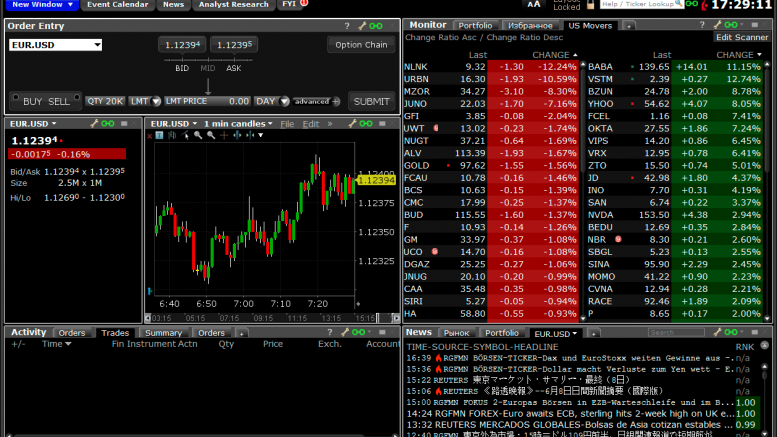The image size is (777, 437).
Task: Open the Summary tab in Activity
Action: pos(163,332)
